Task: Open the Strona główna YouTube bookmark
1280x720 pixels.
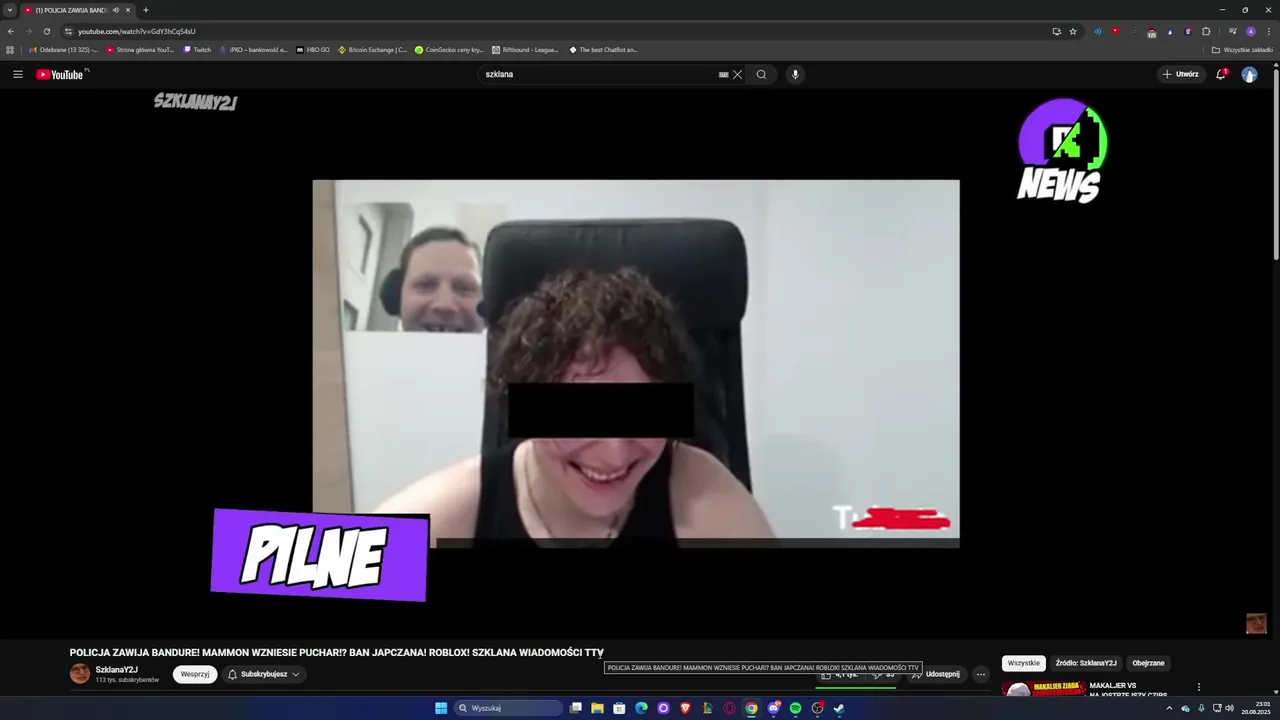Action: (x=140, y=49)
